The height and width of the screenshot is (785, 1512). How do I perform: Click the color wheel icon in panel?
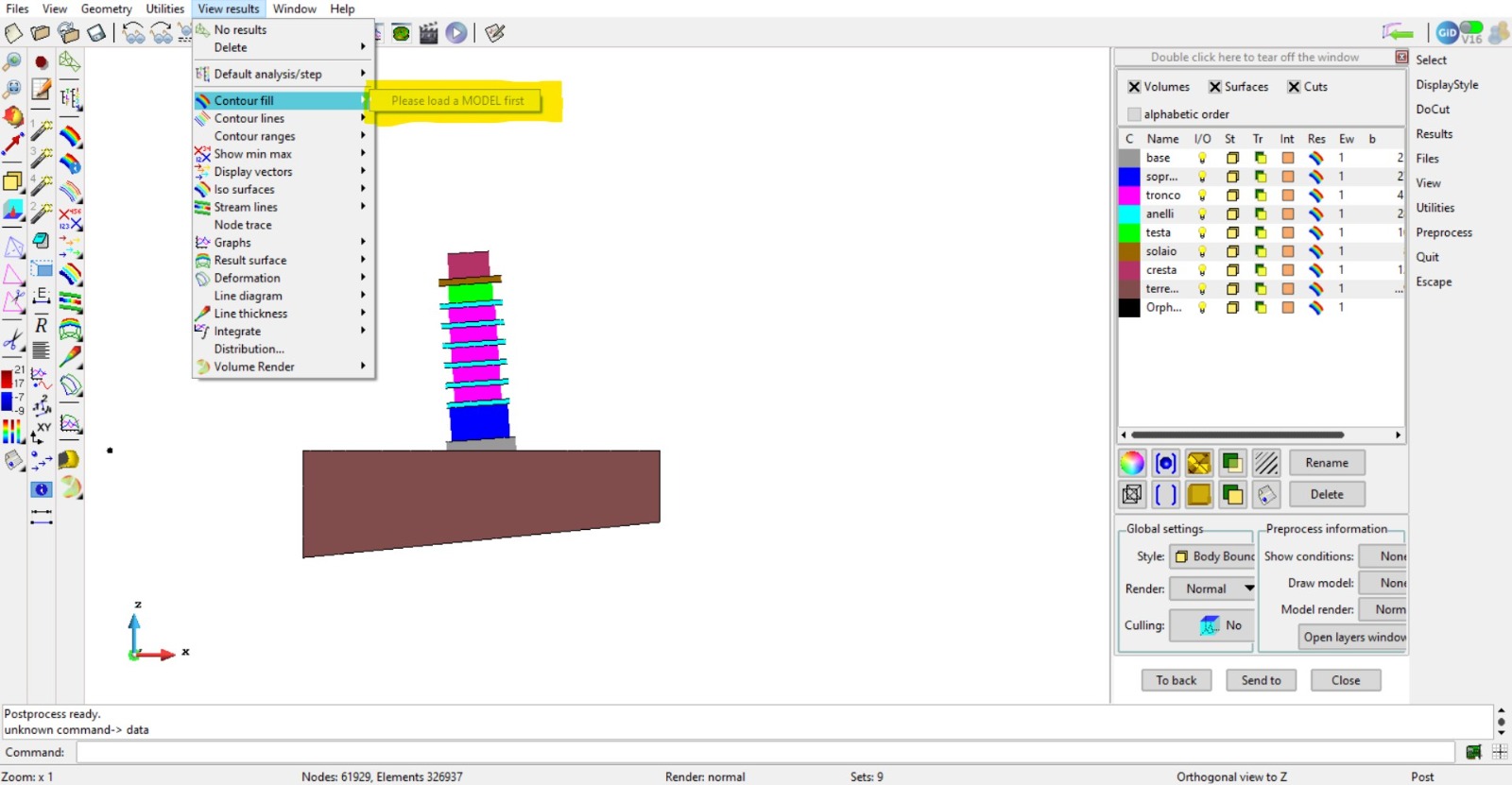tap(1132, 463)
